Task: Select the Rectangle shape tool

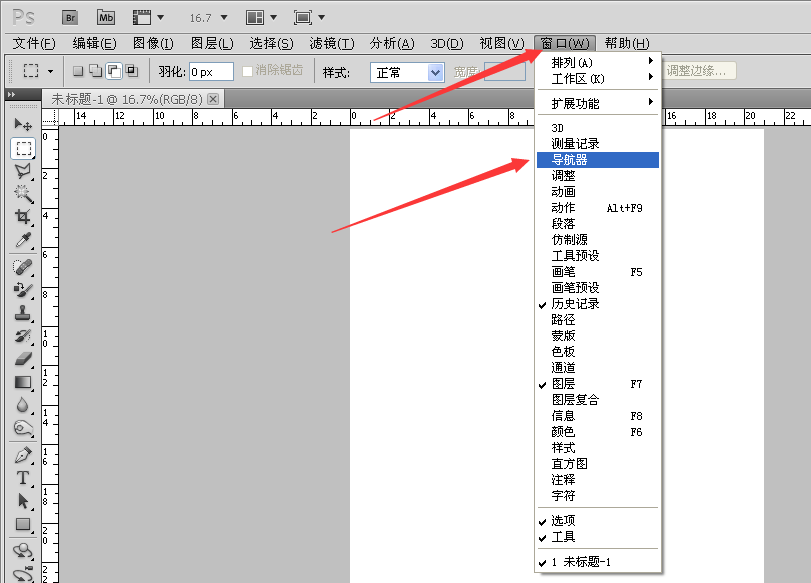Action: pyautogui.click(x=23, y=524)
